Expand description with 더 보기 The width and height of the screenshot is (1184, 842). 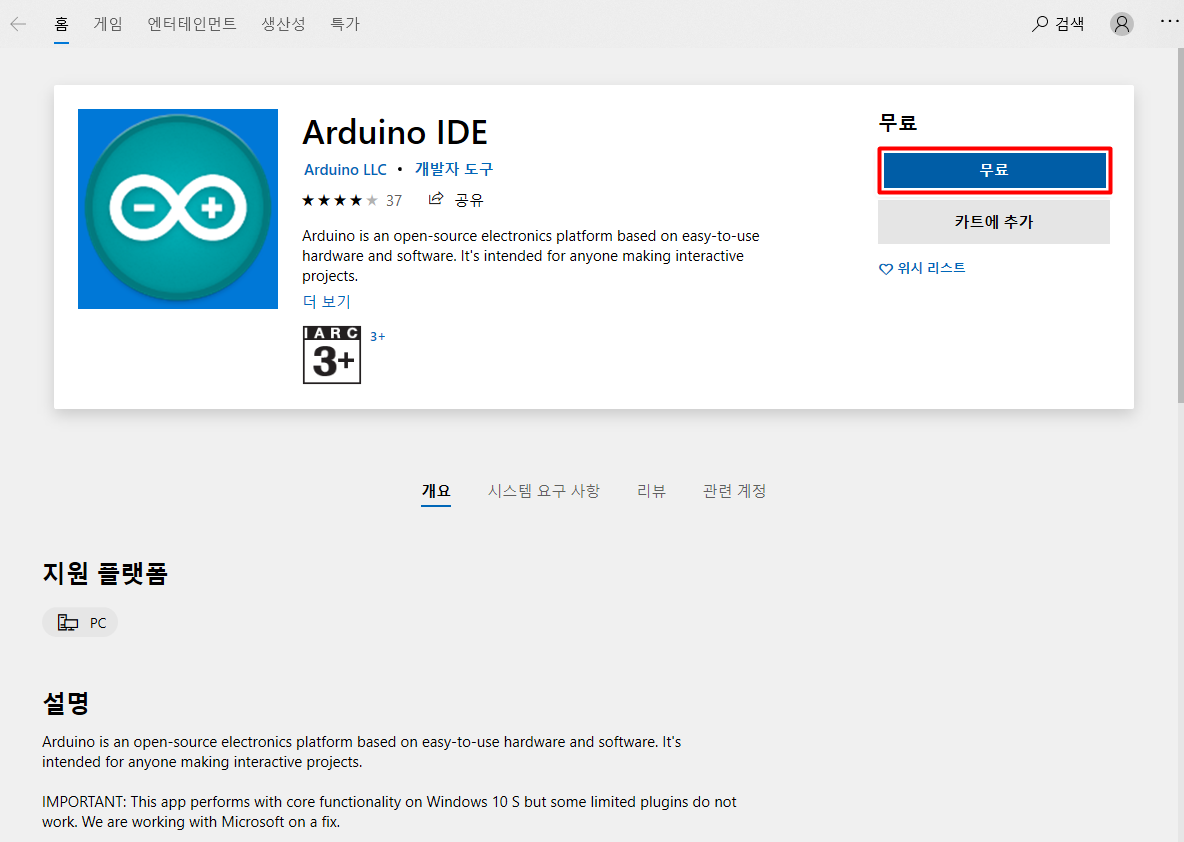(326, 301)
